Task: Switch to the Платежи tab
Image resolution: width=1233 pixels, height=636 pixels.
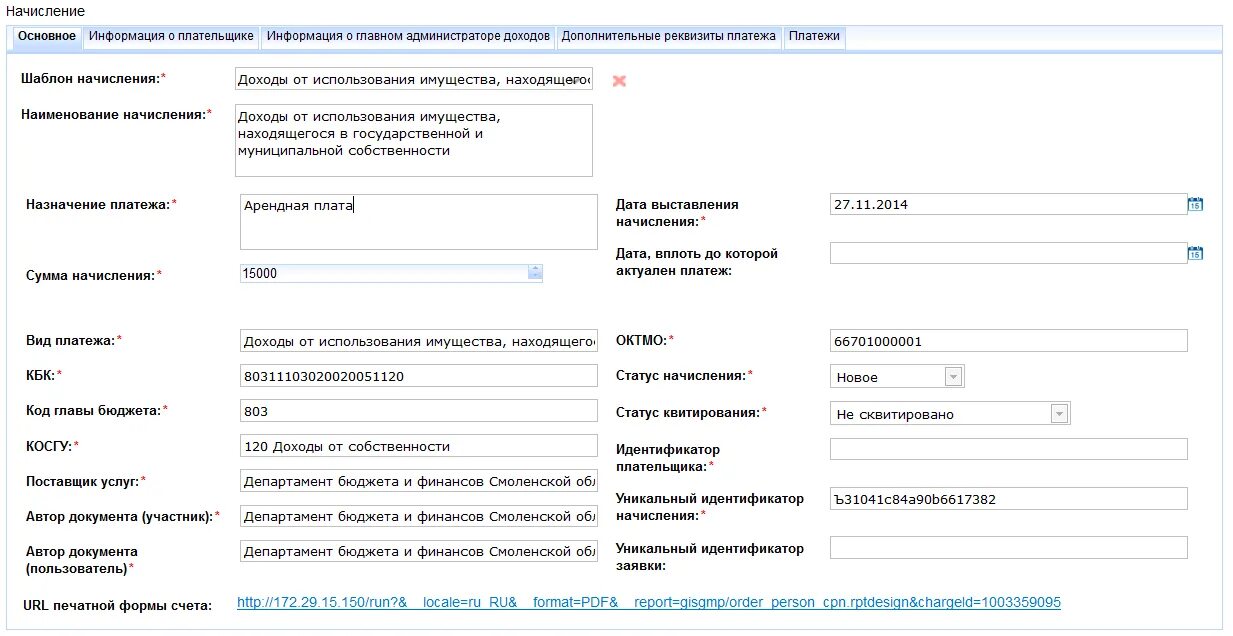Action: pyautogui.click(x=814, y=36)
